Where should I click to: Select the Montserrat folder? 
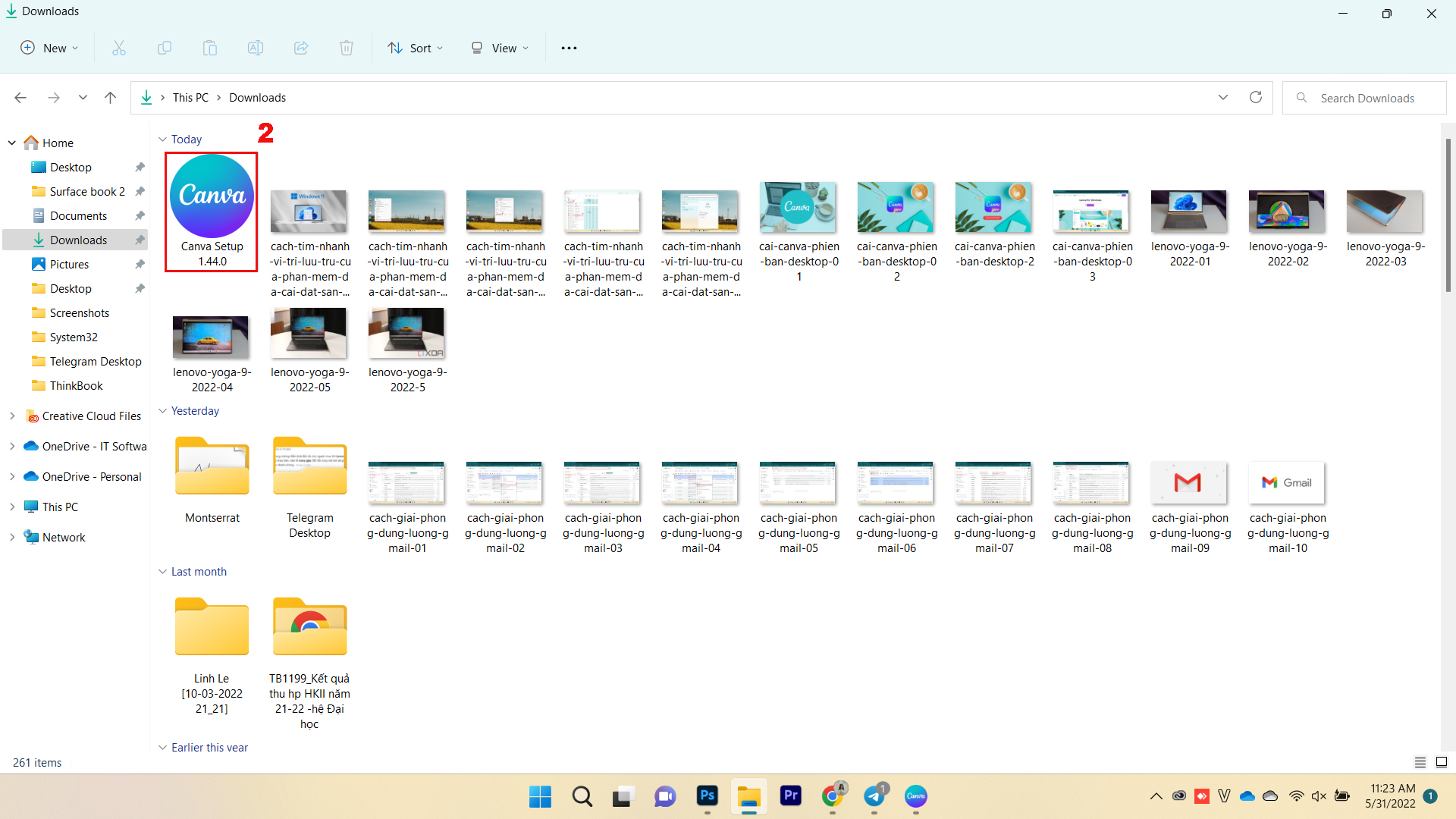(x=212, y=479)
